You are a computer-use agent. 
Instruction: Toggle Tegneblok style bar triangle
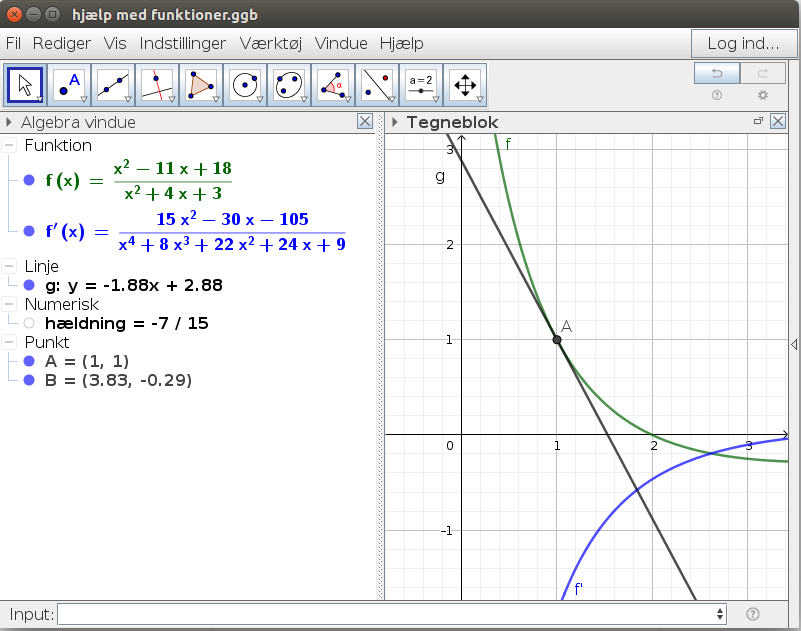[x=394, y=122]
